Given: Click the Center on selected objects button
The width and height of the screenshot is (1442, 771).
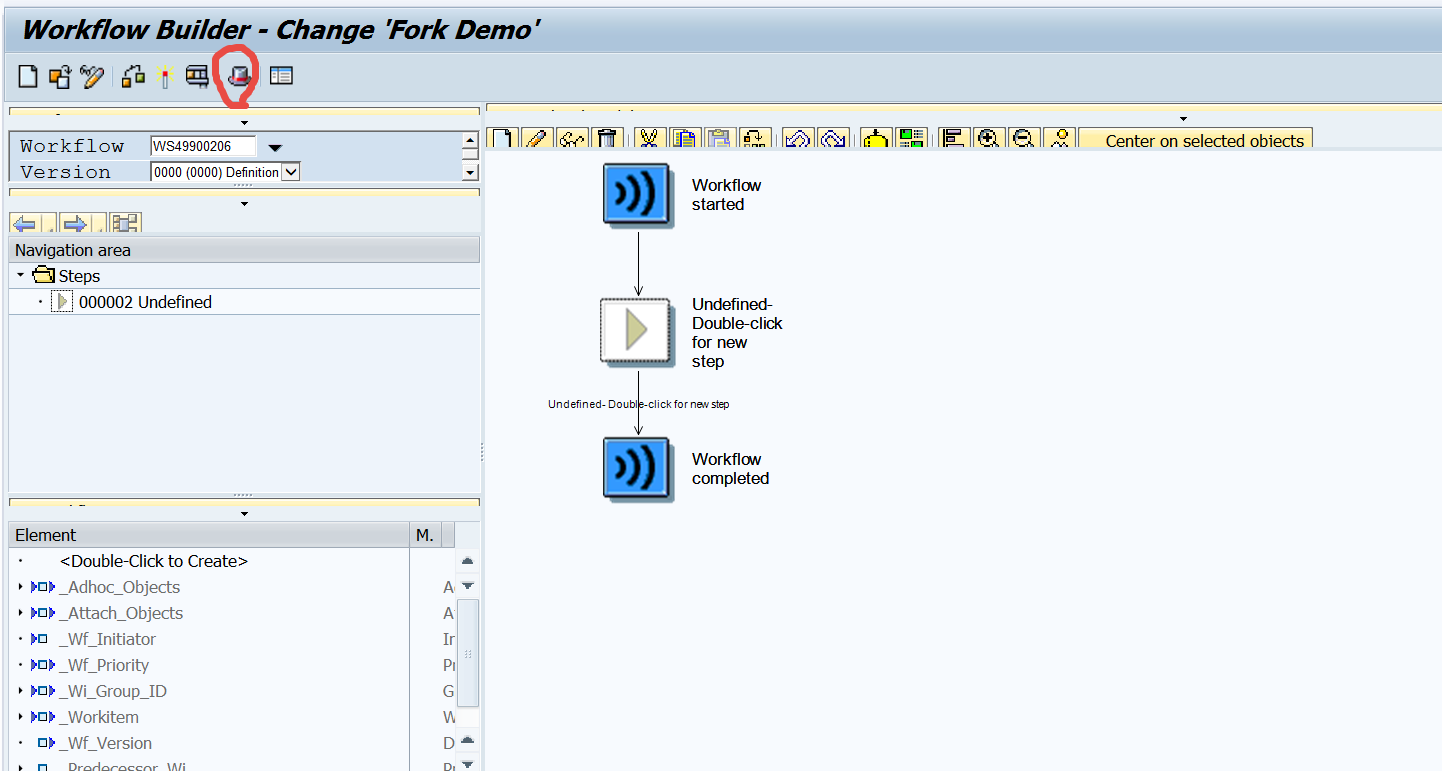Looking at the screenshot, I should tap(1196, 139).
